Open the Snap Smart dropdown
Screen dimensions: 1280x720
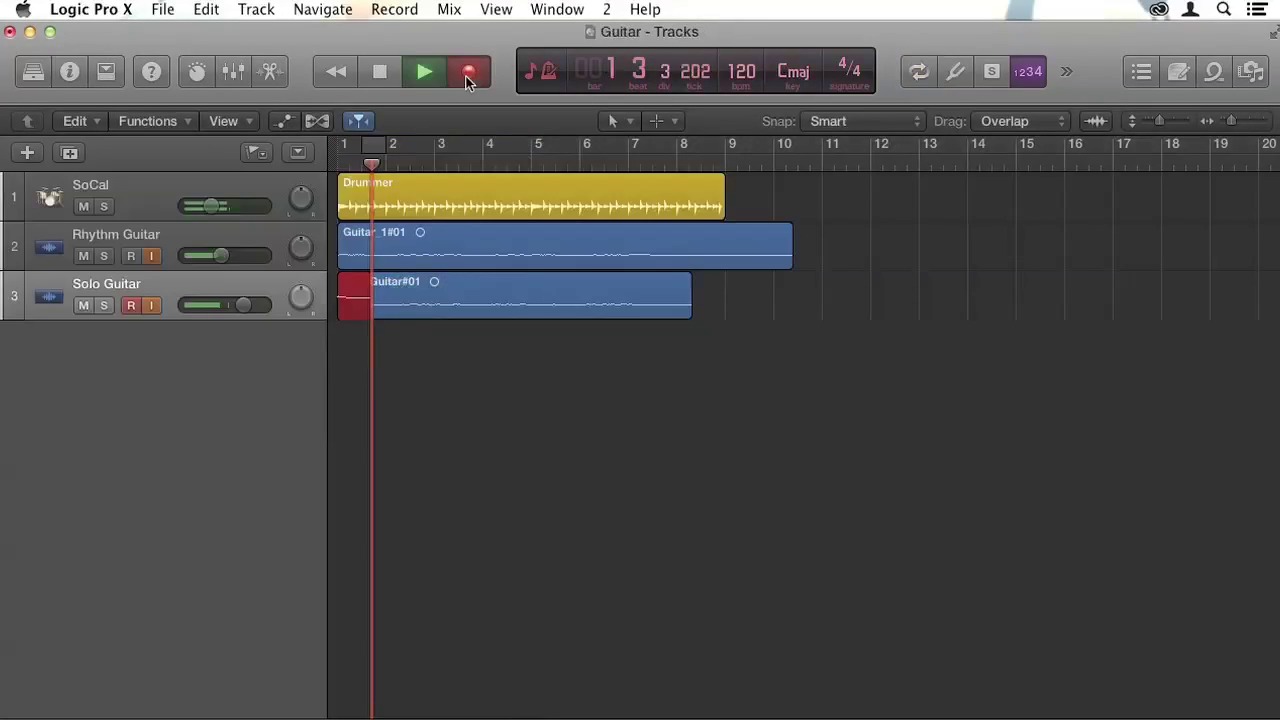[862, 121]
